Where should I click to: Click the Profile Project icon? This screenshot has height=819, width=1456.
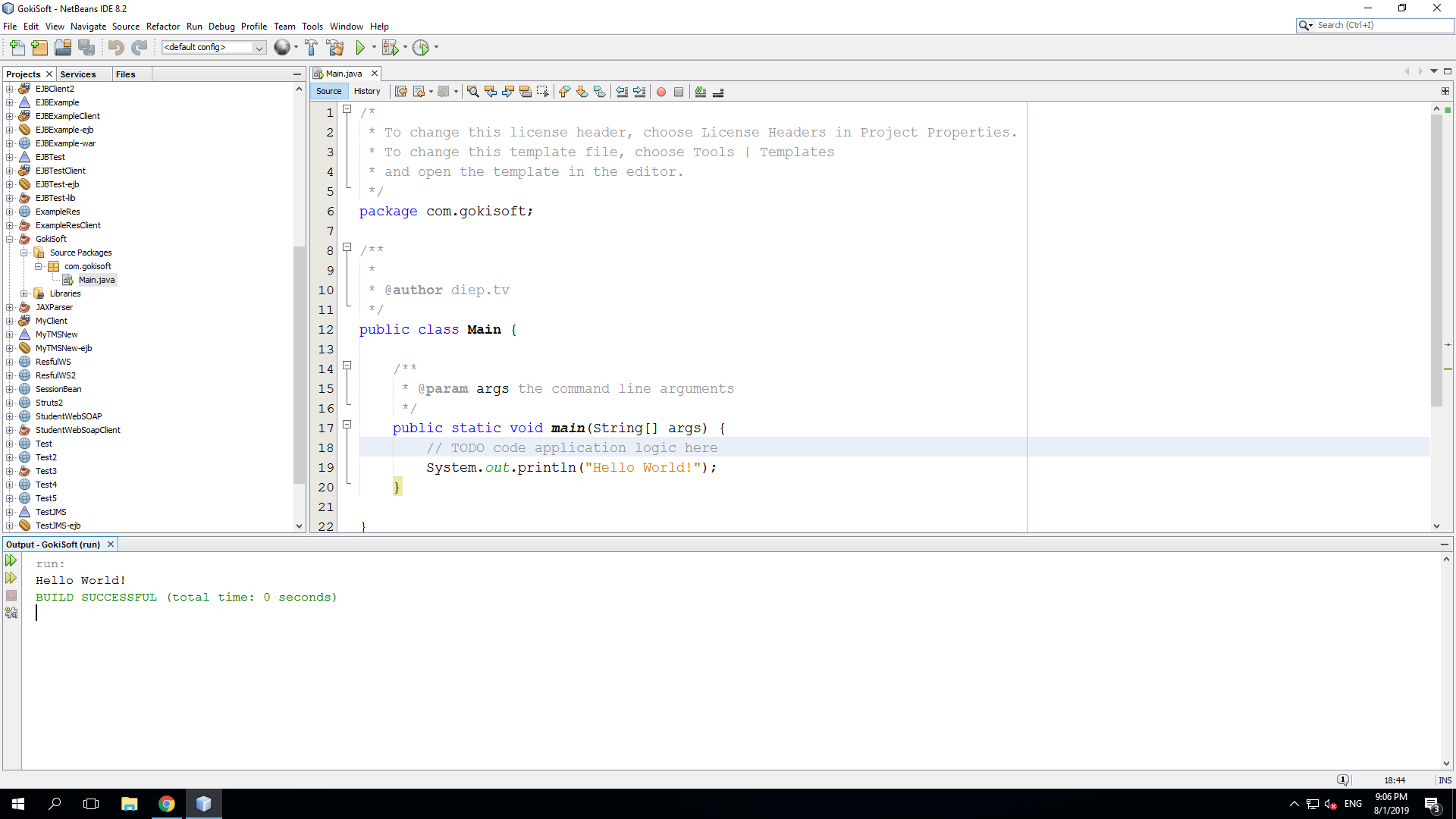pyautogui.click(x=421, y=48)
